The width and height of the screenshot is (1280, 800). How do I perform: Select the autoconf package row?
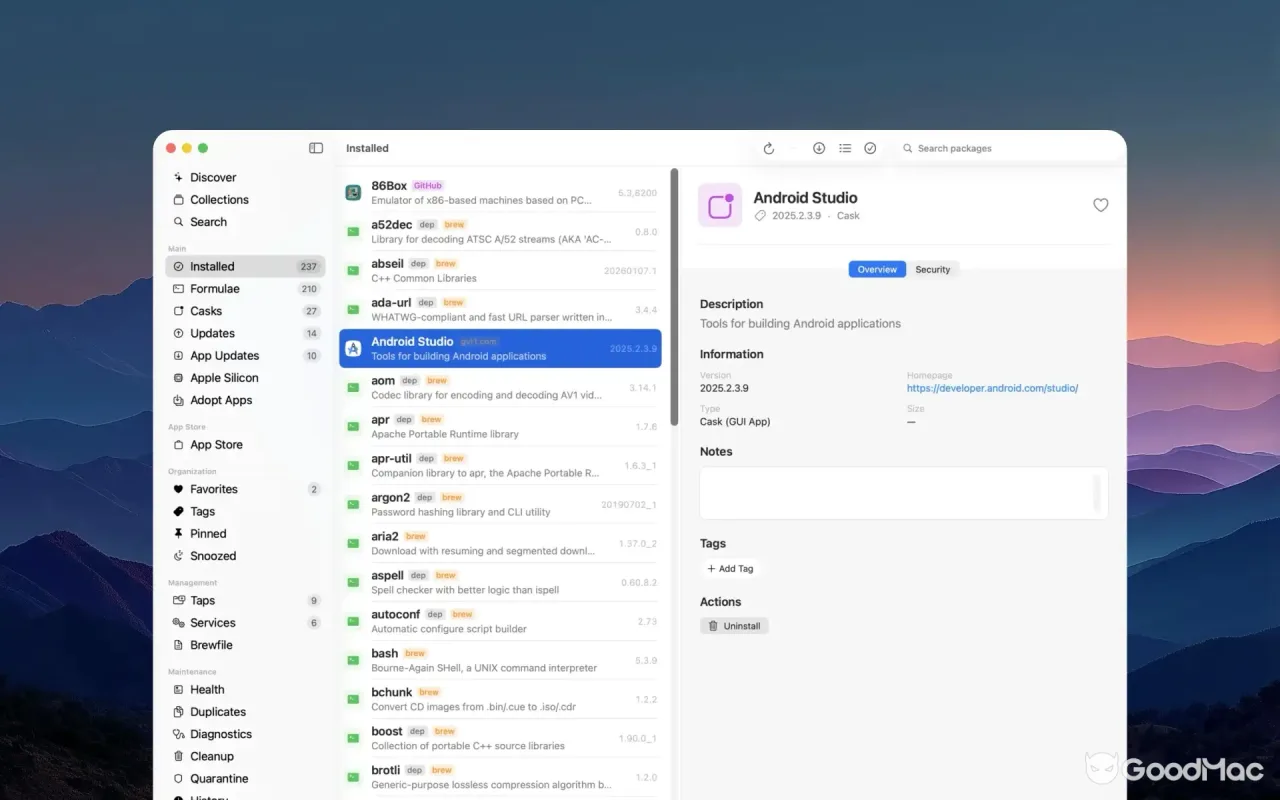click(500, 622)
